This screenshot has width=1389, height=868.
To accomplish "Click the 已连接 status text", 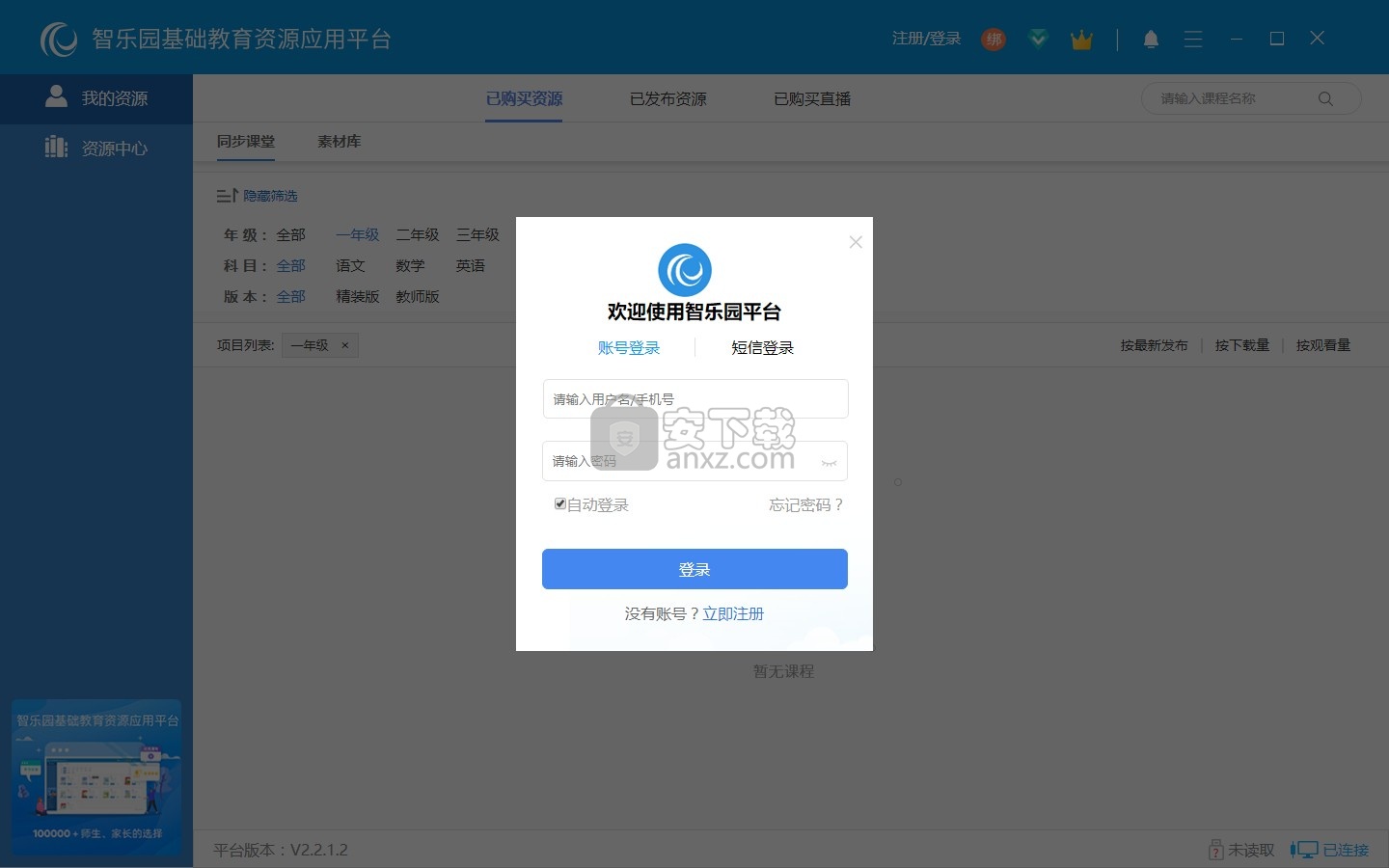I will pyautogui.click(x=1346, y=850).
